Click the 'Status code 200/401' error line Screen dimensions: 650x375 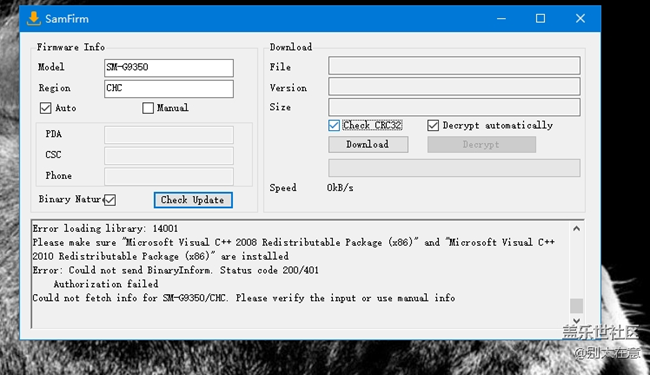[175, 271]
